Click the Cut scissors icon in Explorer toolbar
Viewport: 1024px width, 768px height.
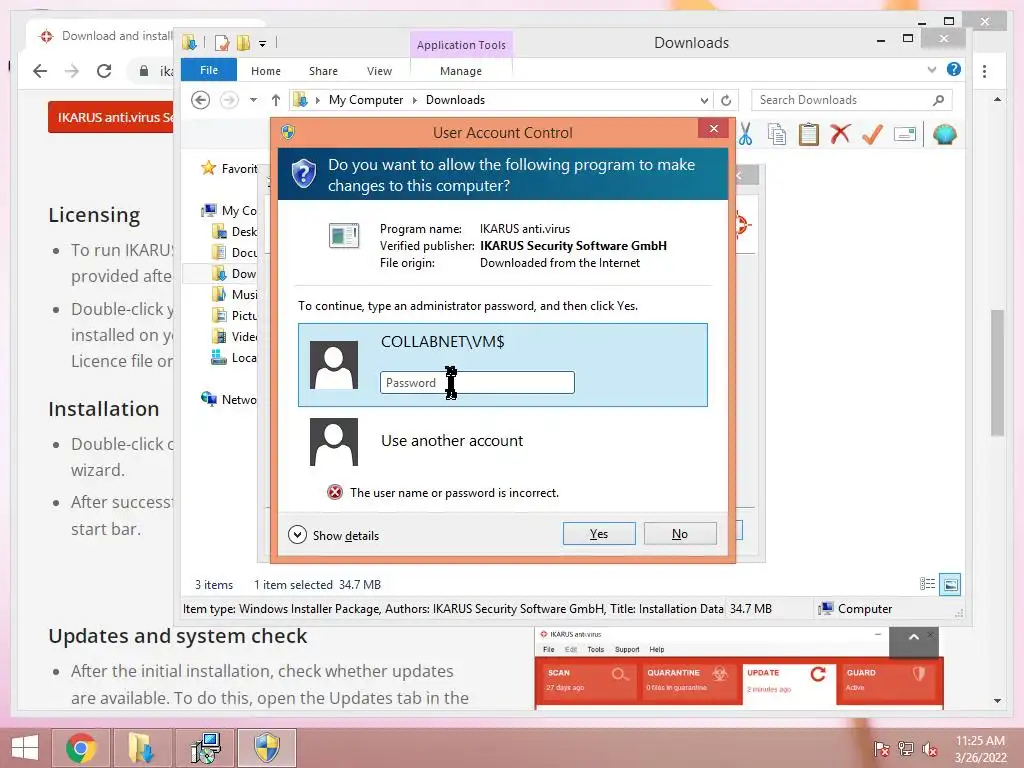coord(746,135)
